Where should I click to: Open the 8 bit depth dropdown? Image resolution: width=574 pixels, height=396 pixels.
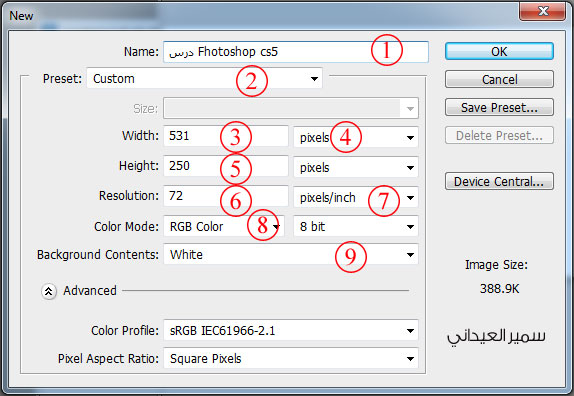tap(355, 226)
